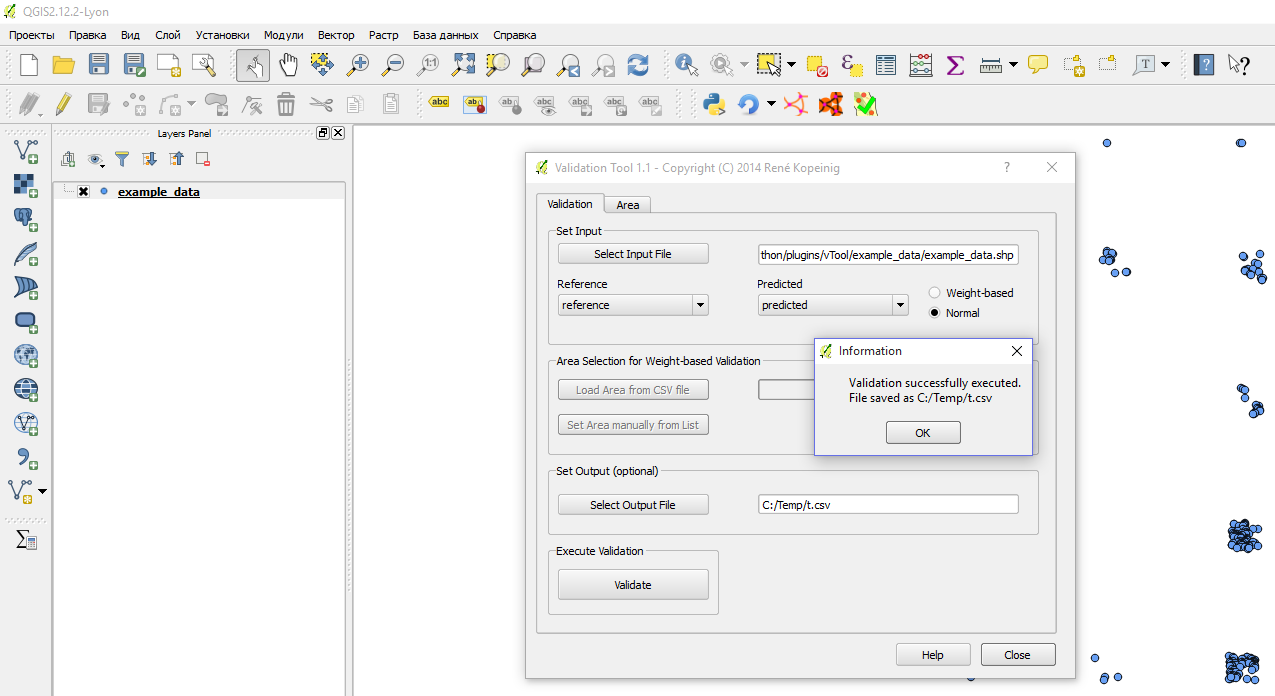Toggle visibility of the example_data layer
The height and width of the screenshot is (696, 1275).
click(83, 191)
